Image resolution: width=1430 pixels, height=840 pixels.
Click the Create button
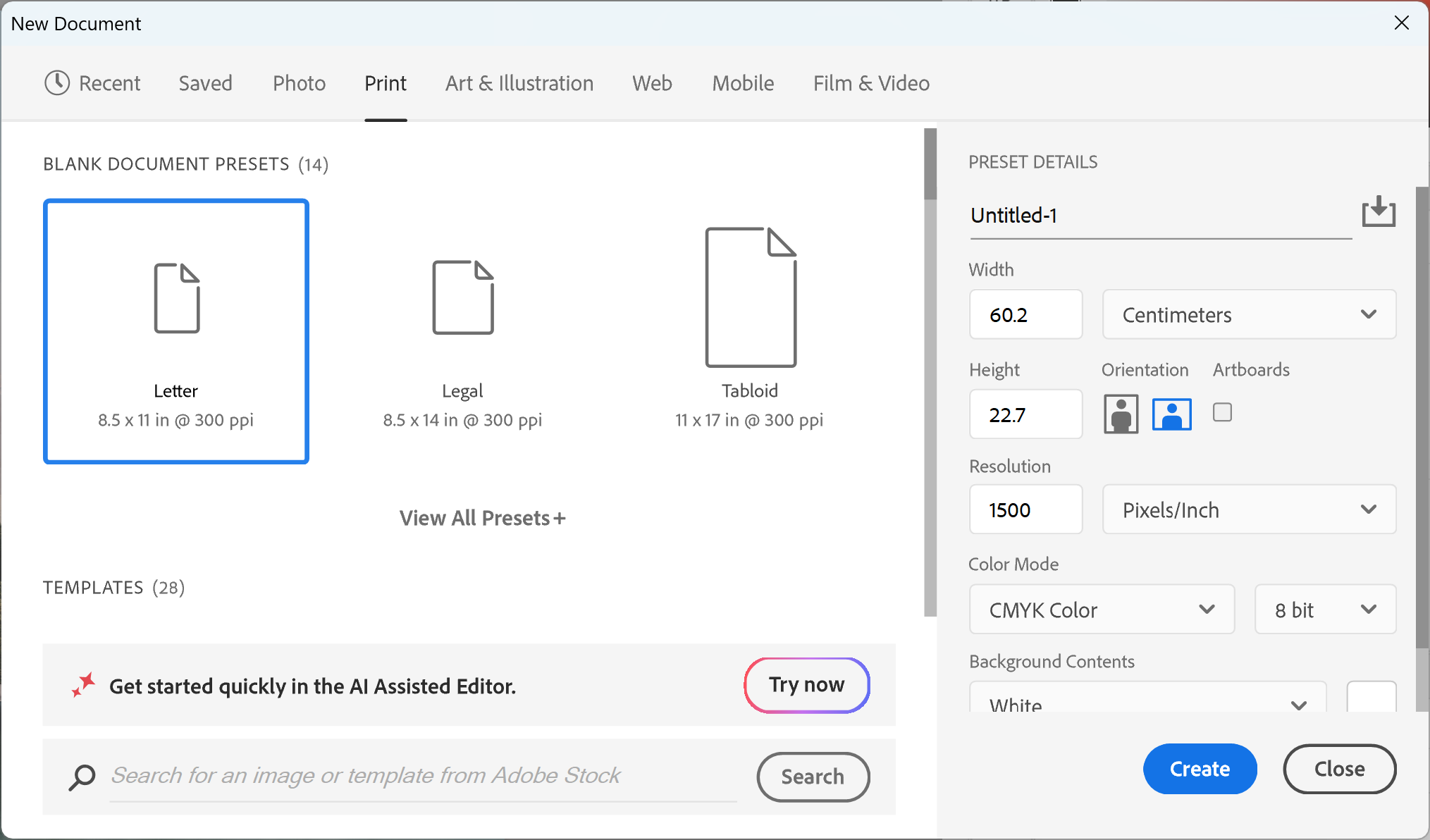[1200, 769]
